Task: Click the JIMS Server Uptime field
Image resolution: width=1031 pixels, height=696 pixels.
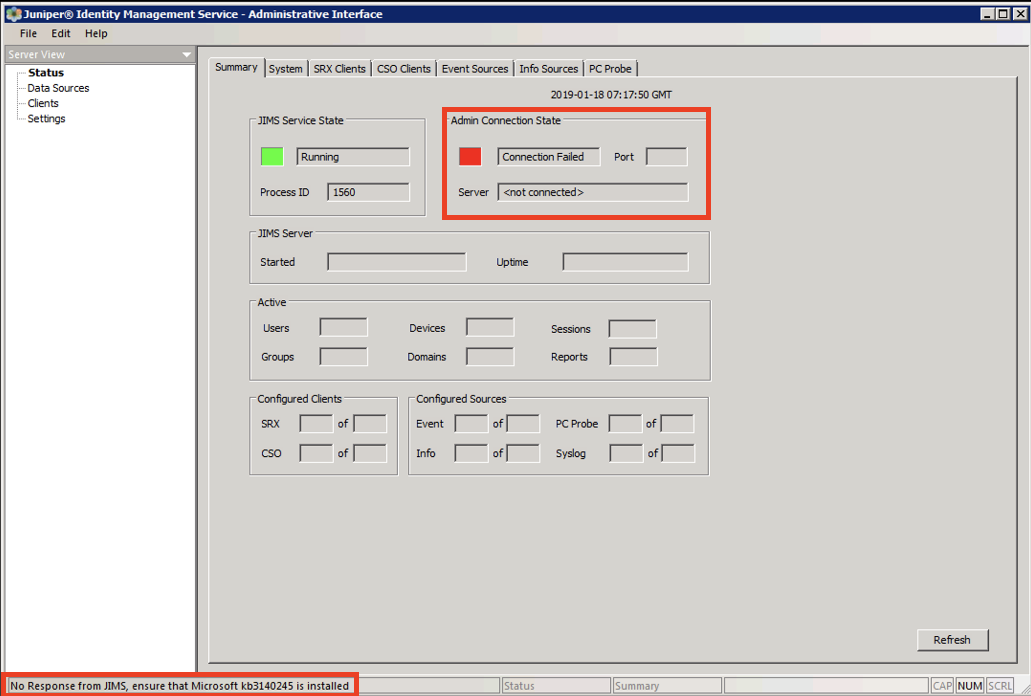Action: click(x=625, y=262)
